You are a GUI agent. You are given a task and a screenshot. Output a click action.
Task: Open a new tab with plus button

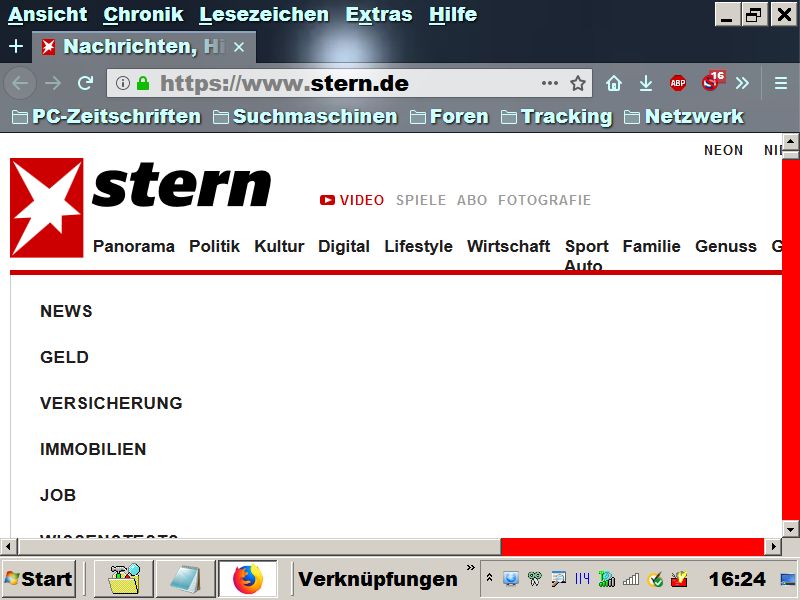[x=16, y=46]
